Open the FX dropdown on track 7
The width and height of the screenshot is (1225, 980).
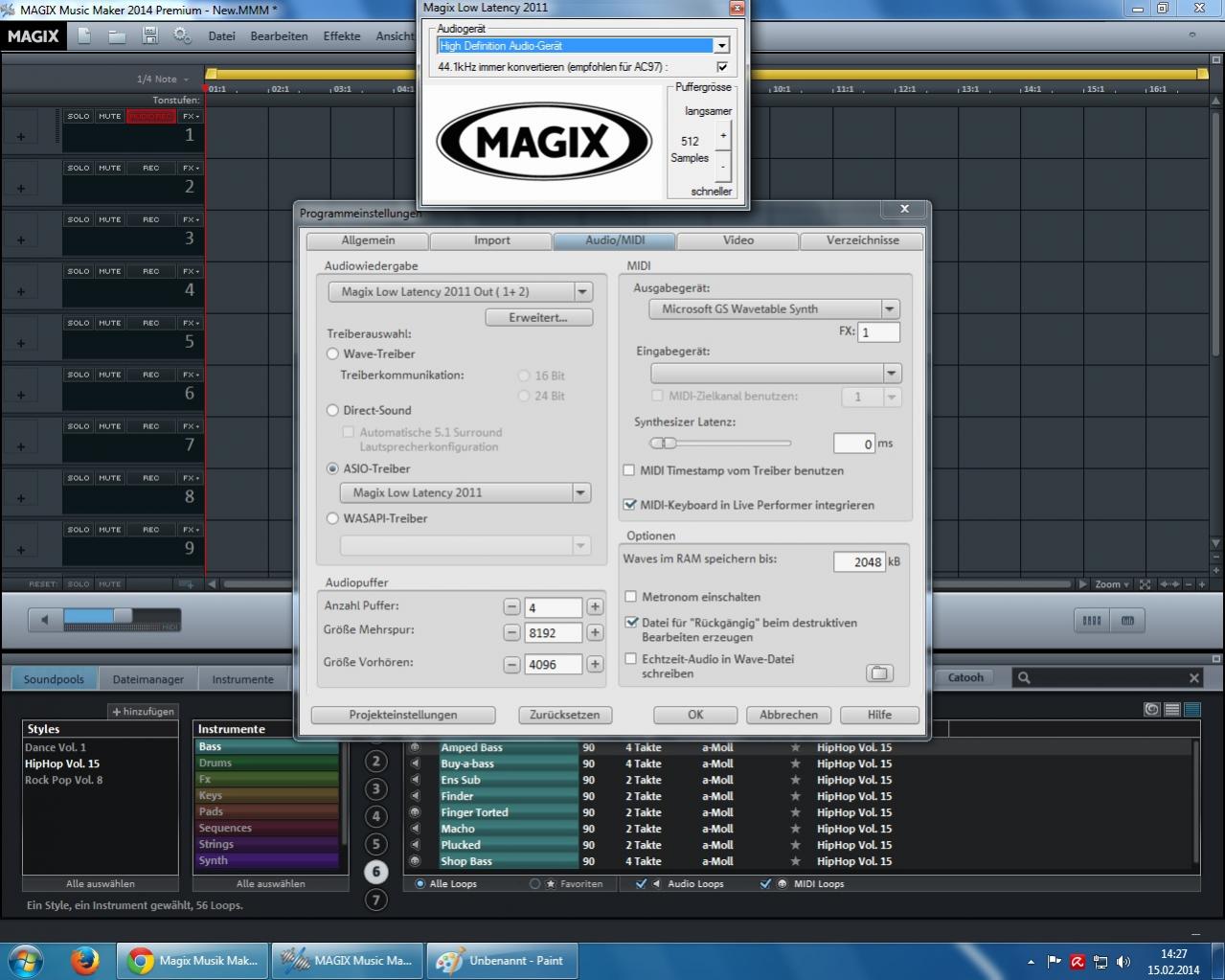point(191,426)
